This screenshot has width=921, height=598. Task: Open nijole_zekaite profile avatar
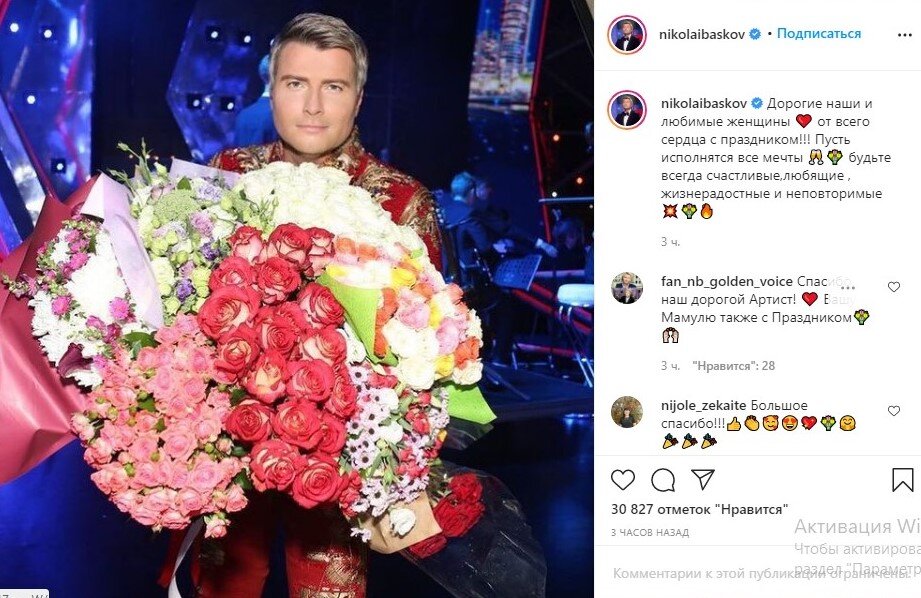(627, 411)
